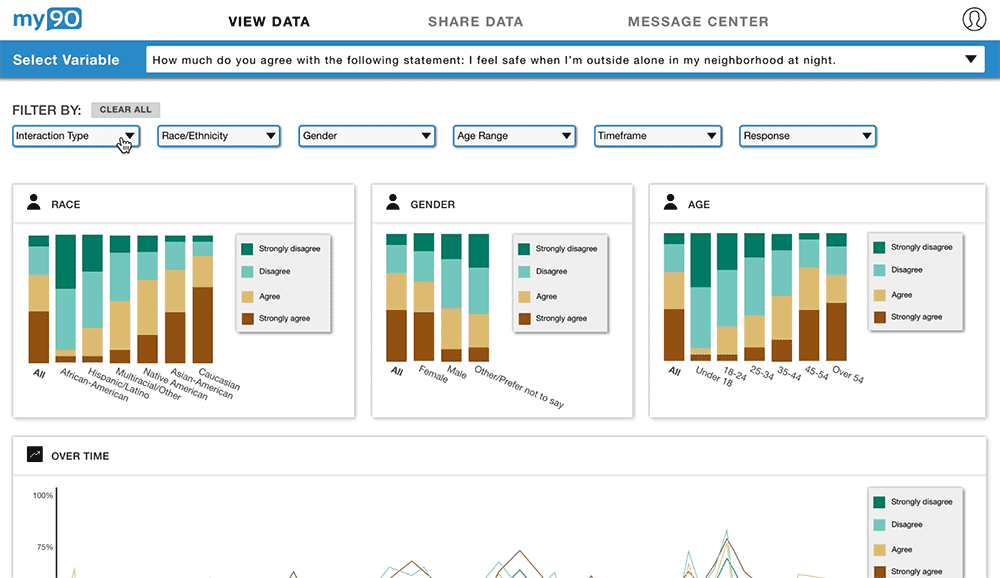This screenshot has height=578, width=1000.
Task: Click Strongly disagree swatch in Gender legend
Action: click(524, 249)
